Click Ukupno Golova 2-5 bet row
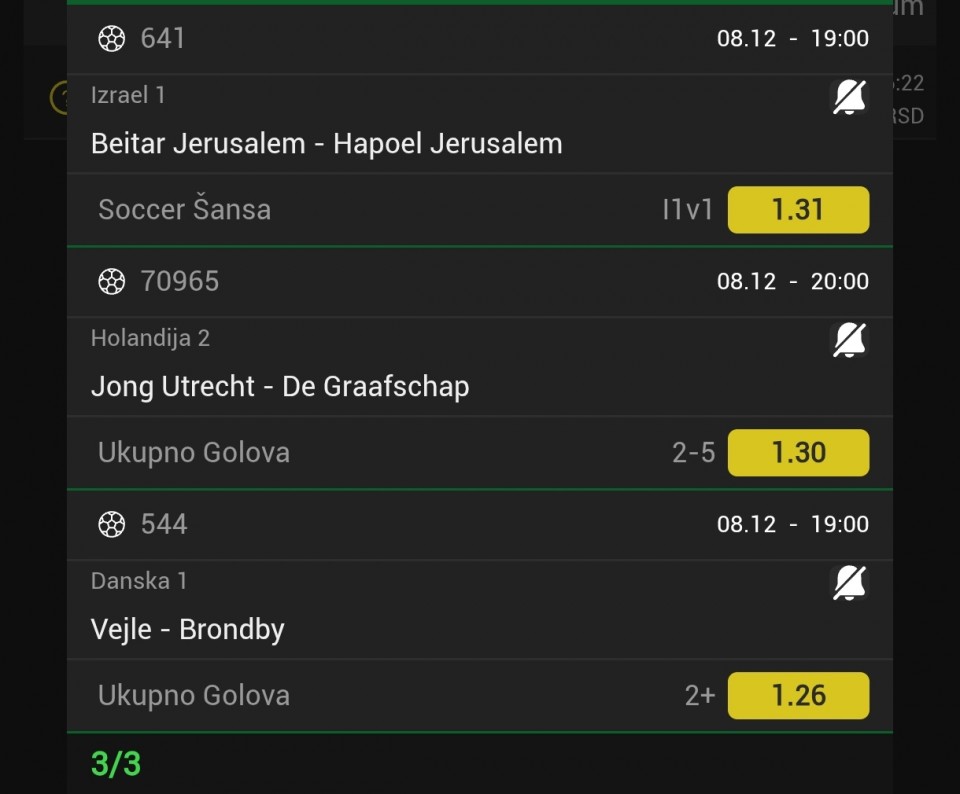 click(x=194, y=453)
